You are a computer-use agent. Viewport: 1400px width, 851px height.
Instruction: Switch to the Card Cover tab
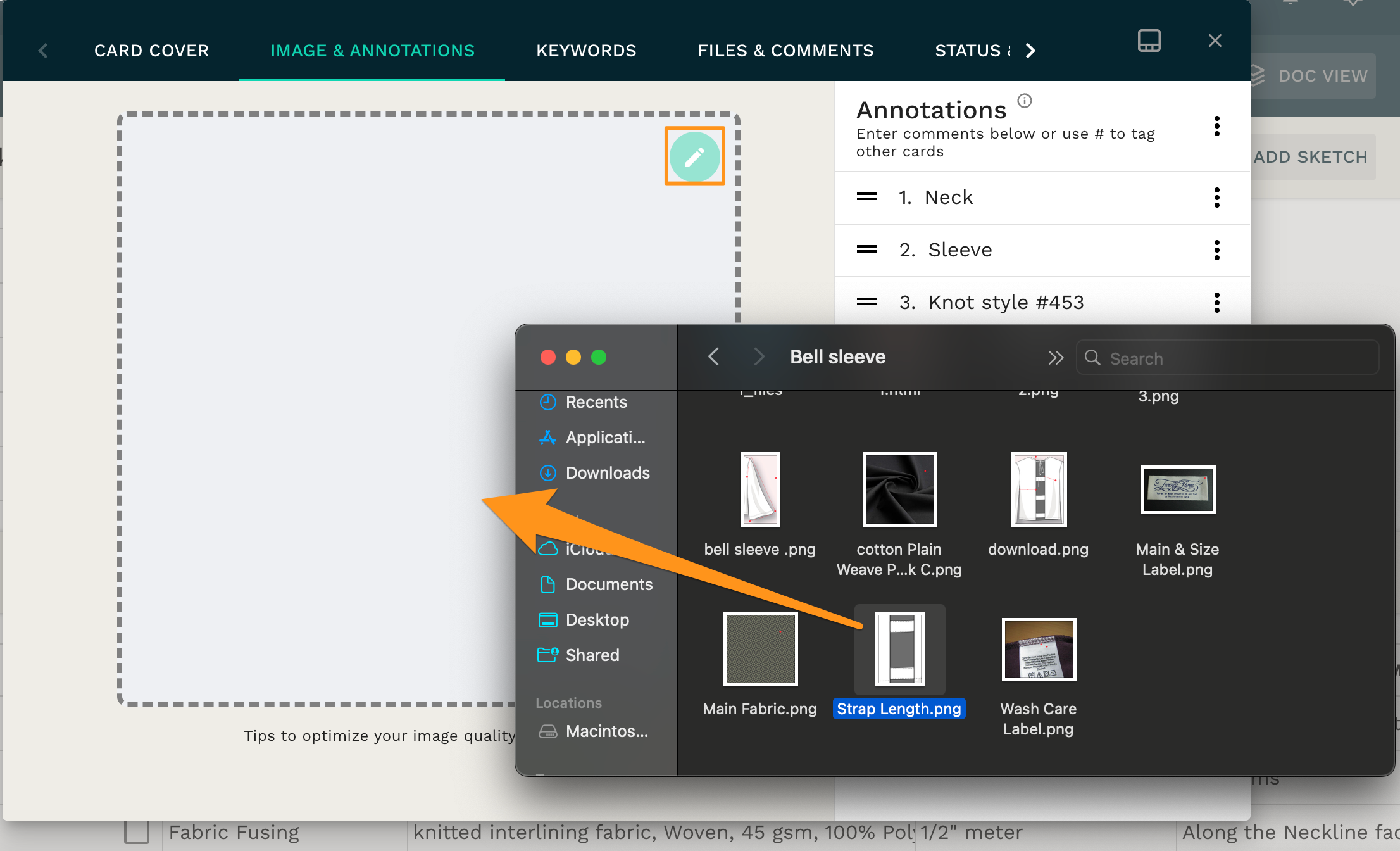151,51
